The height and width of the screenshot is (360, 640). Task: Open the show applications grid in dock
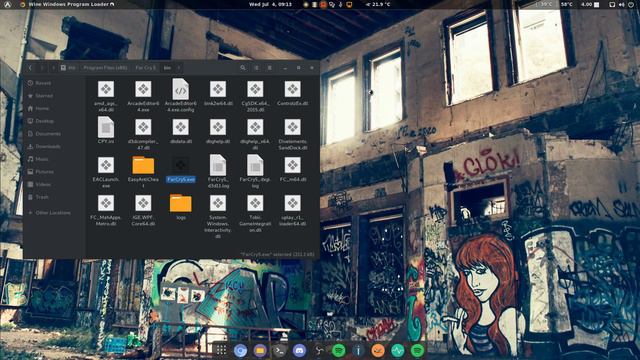coord(221,350)
